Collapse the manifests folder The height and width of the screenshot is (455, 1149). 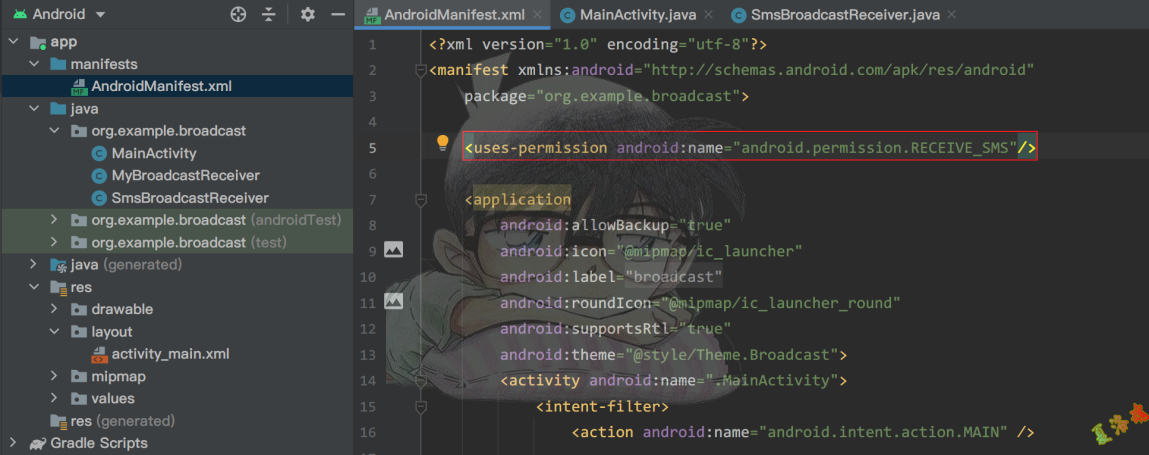tap(34, 64)
